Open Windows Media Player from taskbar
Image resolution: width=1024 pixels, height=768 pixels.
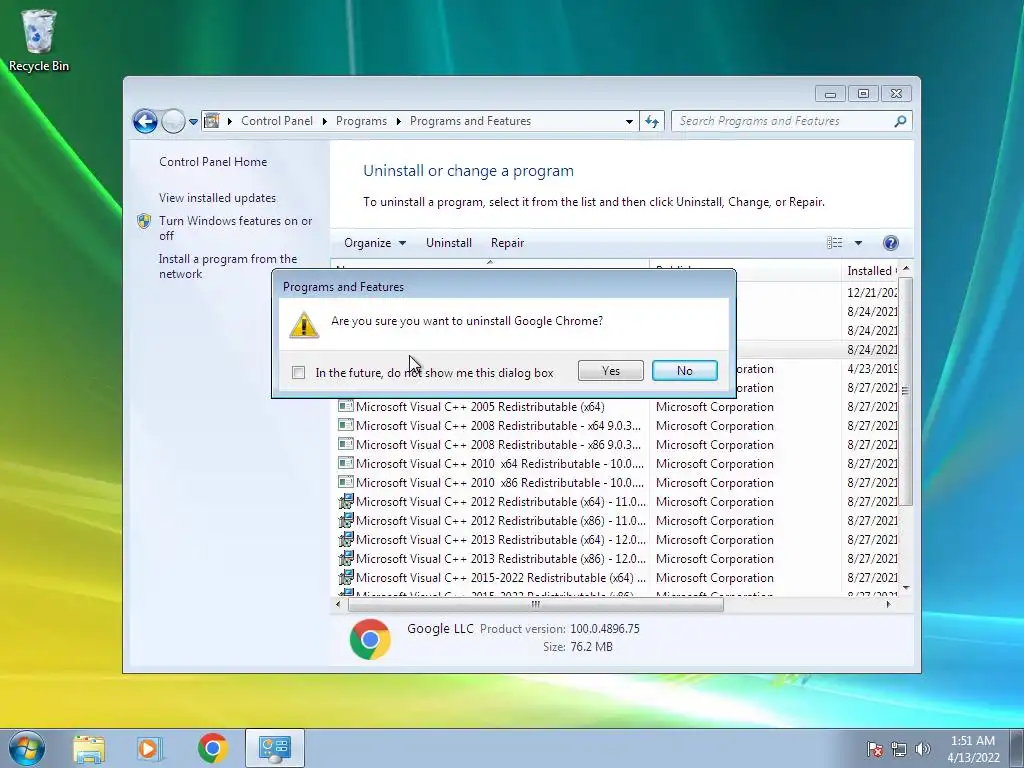pyautogui.click(x=149, y=748)
